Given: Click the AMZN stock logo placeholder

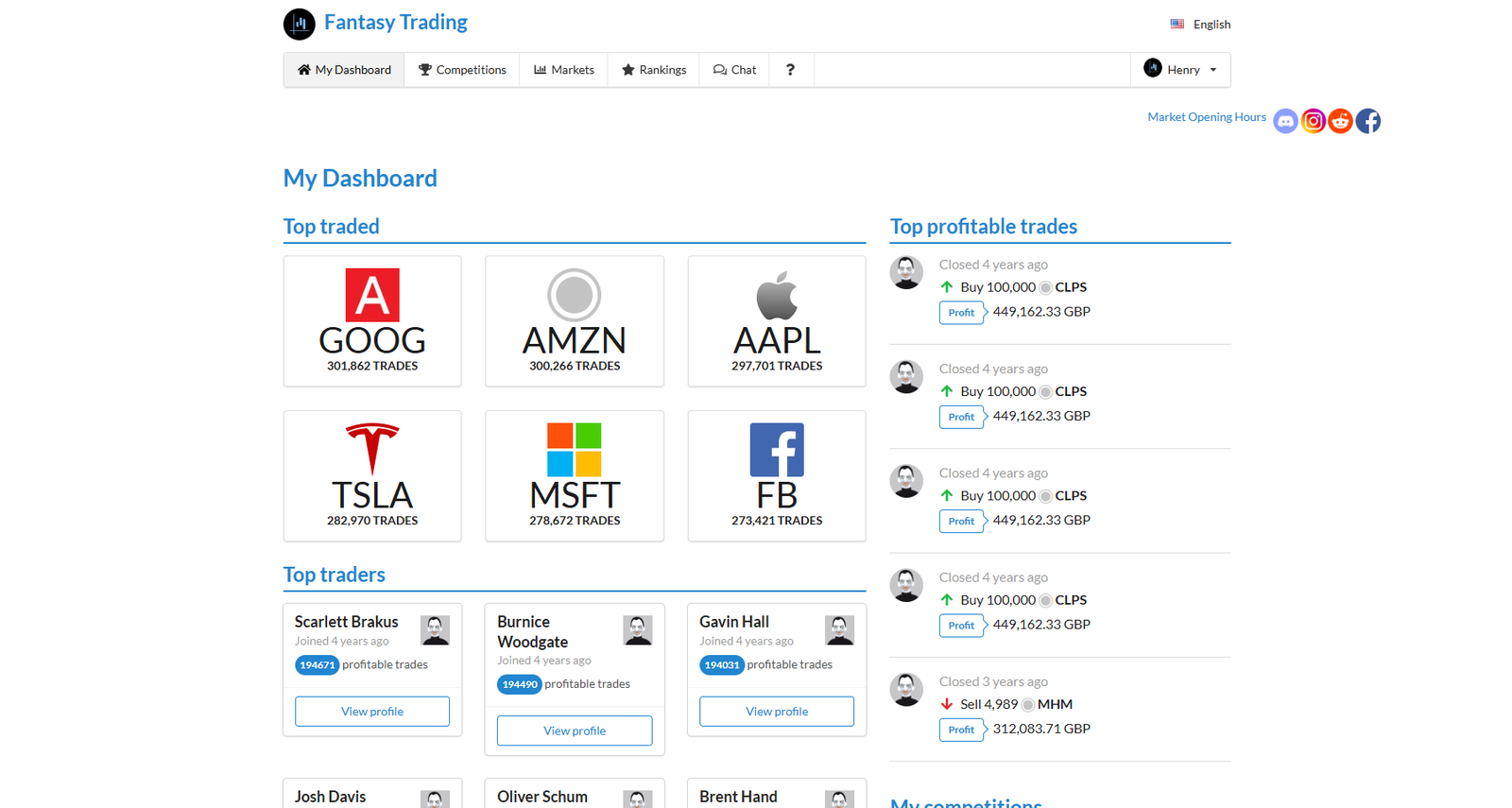Looking at the screenshot, I should coord(575,296).
